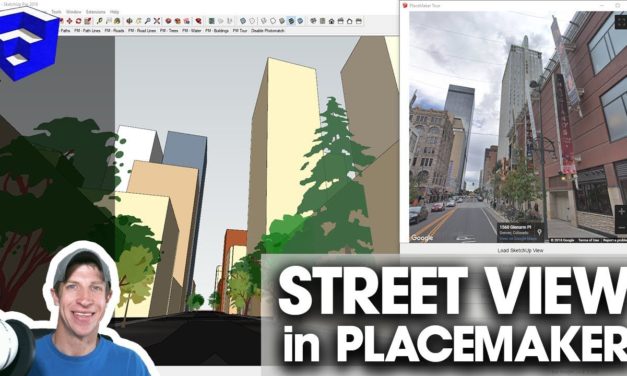Switch to Hidden Line face style
The width and height of the screenshot is (627, 376).
[273, 21]
